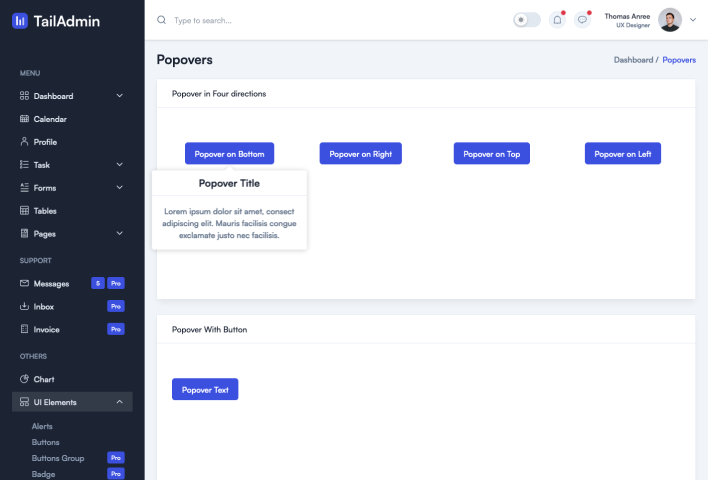The width and height of the screenshot is (708, 480).
Task: Click the search input field
Action: (x=300, y=20)
